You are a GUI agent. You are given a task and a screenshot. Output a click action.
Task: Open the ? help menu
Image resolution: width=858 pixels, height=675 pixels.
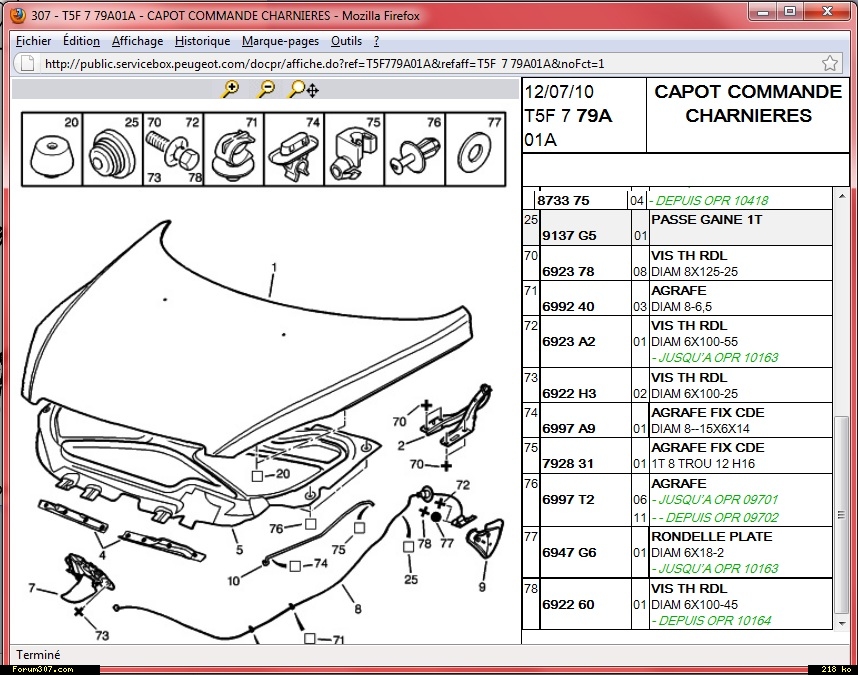pos(376,41)
